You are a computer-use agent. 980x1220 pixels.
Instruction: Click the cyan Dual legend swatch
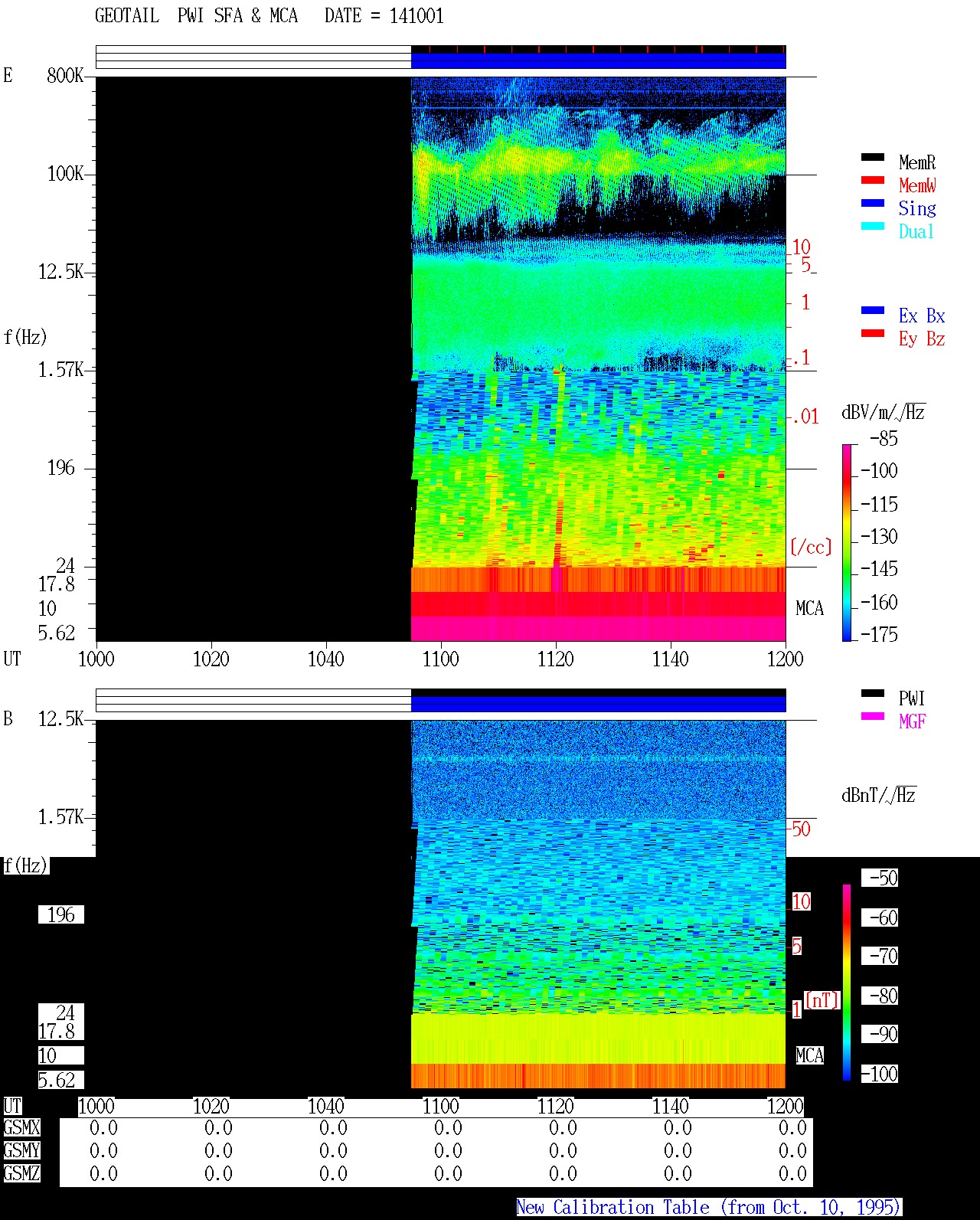873,226
